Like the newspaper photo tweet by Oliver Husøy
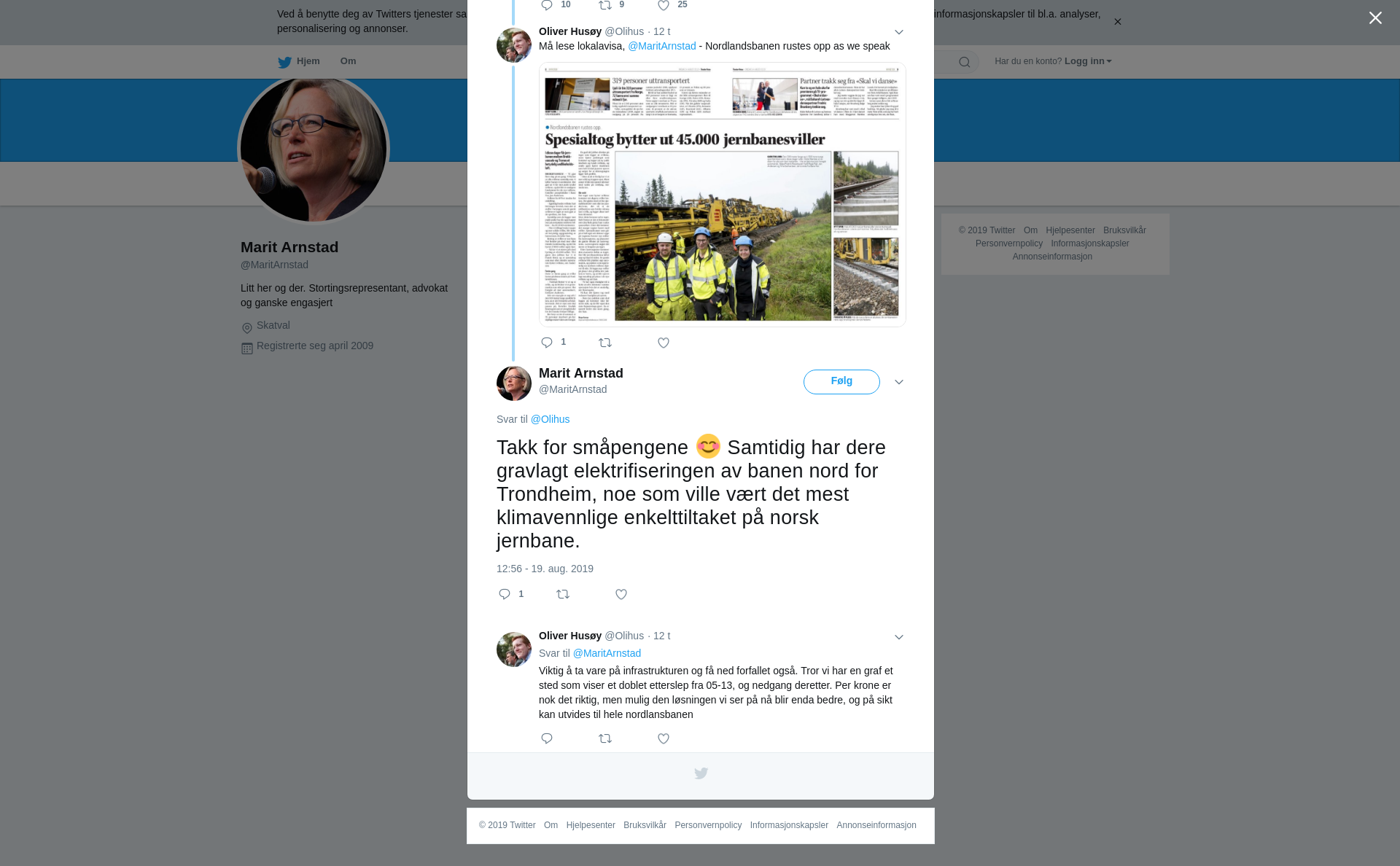 click(x=664, y=343)
